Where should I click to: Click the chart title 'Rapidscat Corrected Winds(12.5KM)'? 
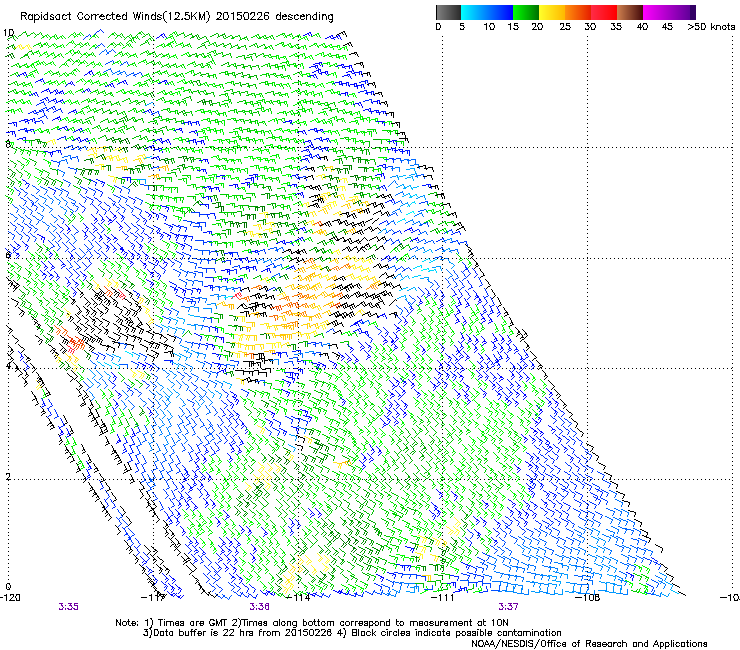tap(116, 17)
